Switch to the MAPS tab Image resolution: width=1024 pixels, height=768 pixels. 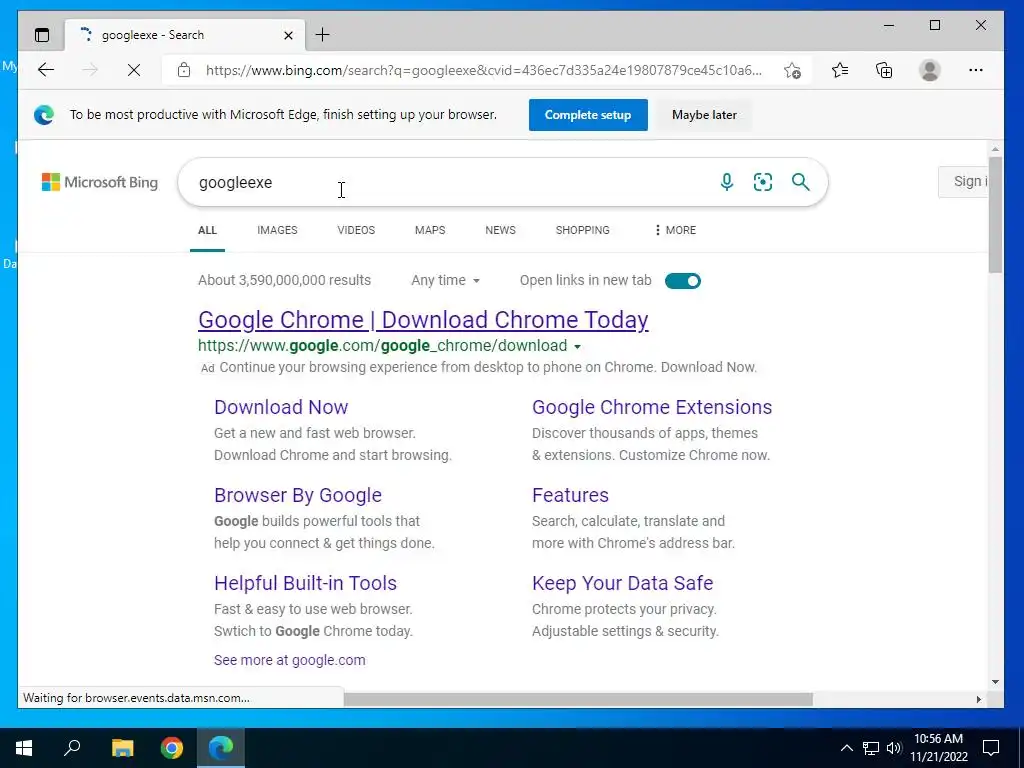(430, 230)
